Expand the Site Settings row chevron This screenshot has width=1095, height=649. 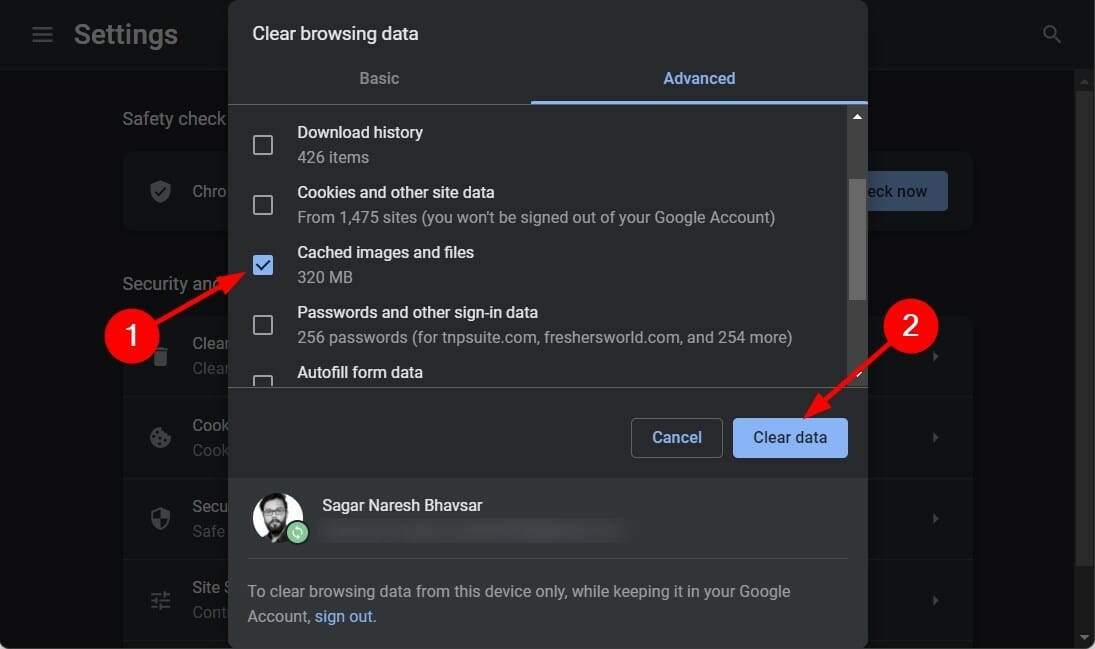click(x=935, y=600)
